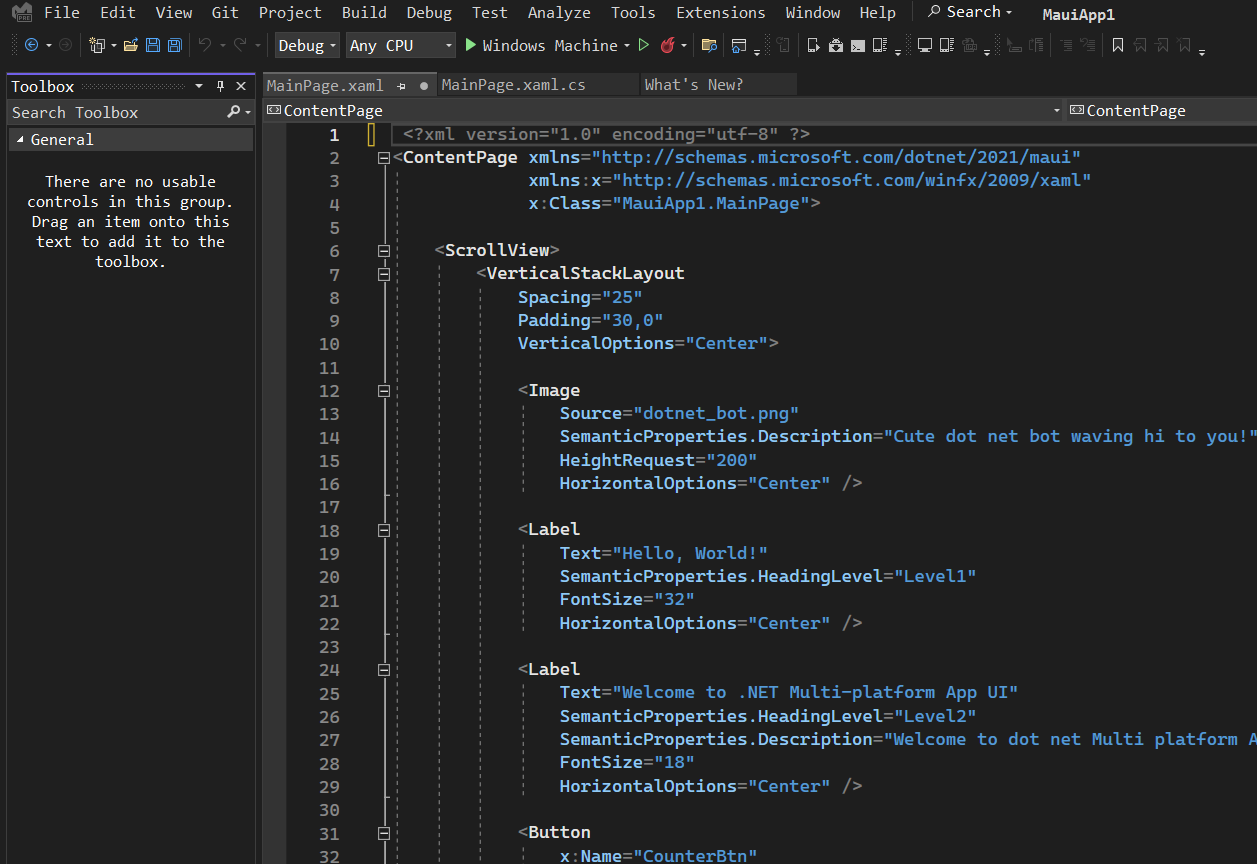Open the New Project dropdown arrow
This screenshot has width=1257, height=864.
point(114,46)
